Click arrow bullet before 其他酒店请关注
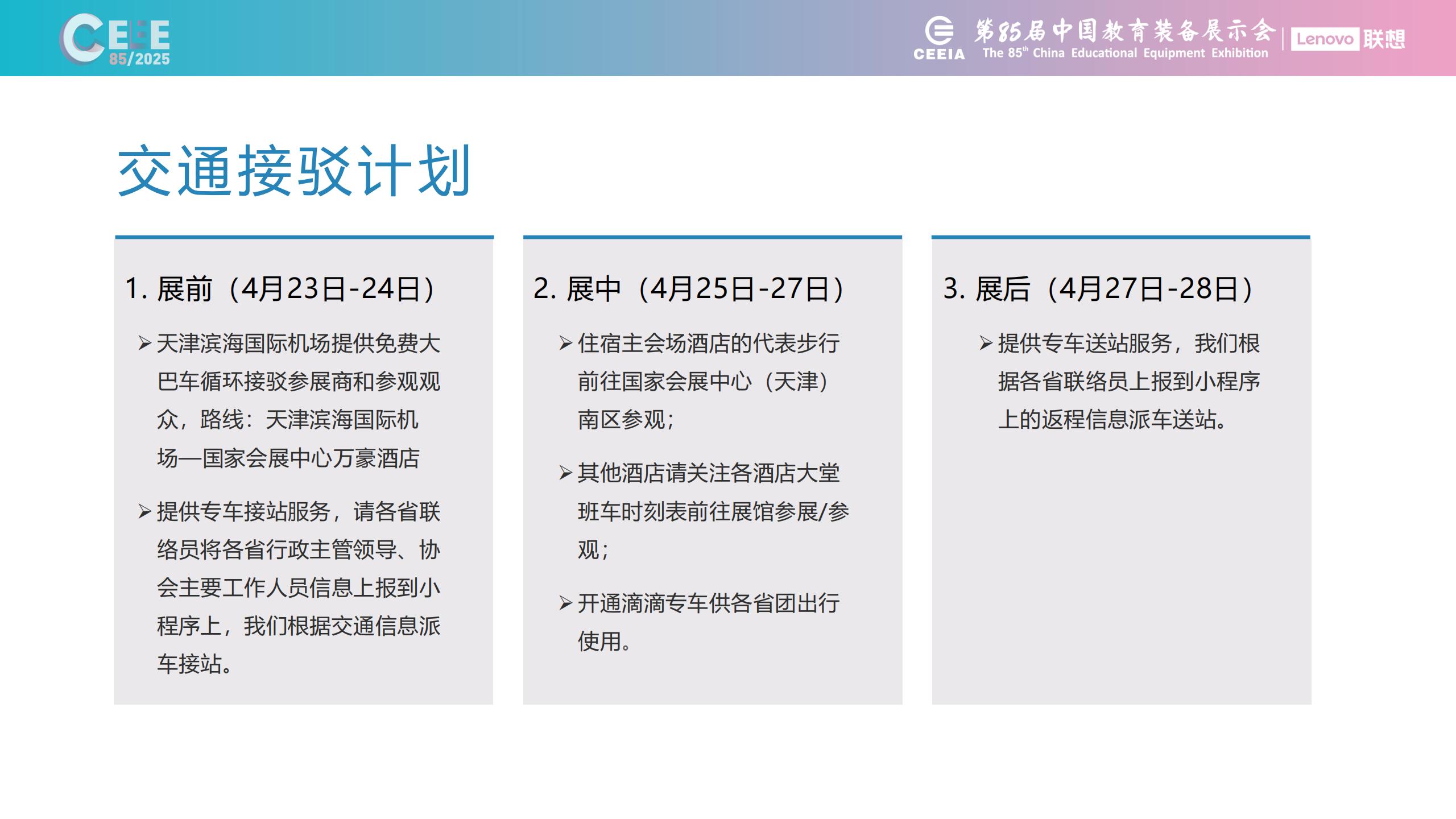Screen dimensions: 1456x819 [565, 473]
